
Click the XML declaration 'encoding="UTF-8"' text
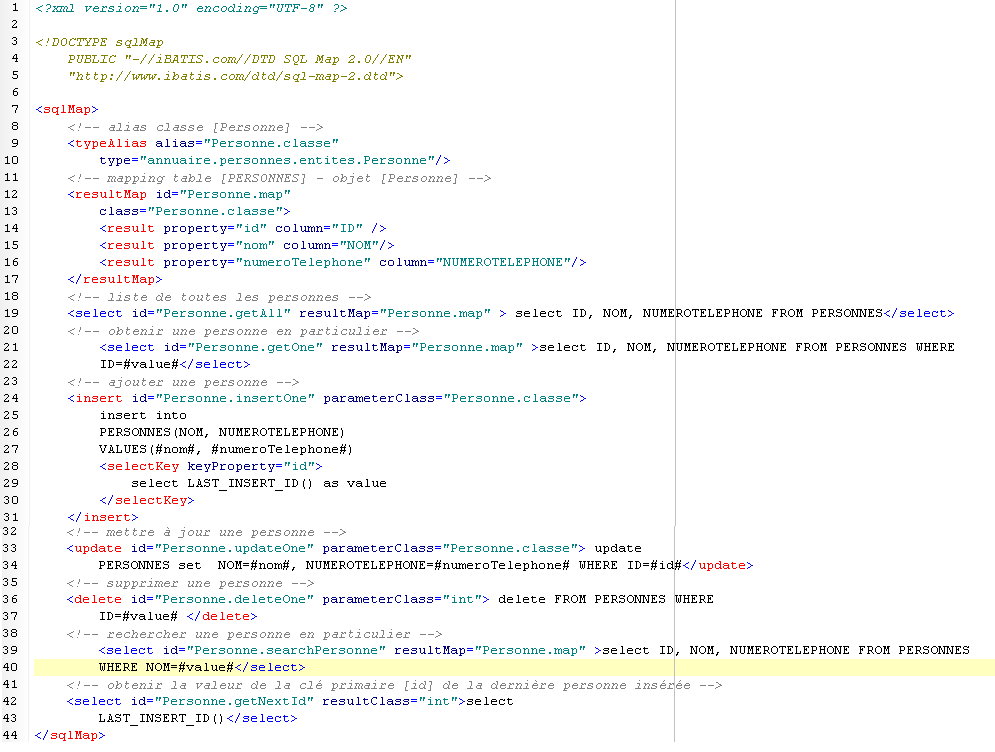click(x=259, y=8)
